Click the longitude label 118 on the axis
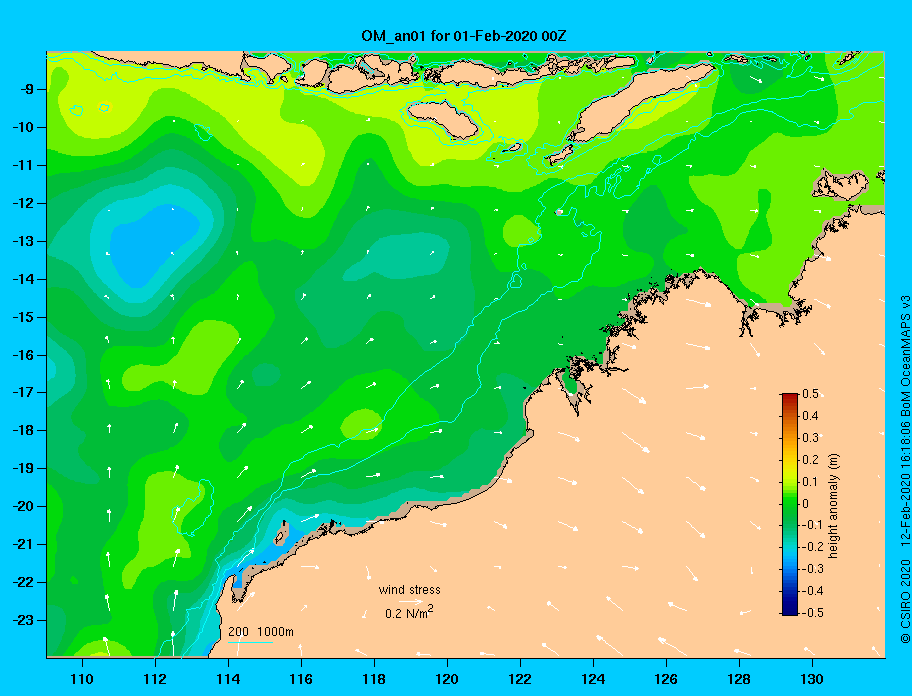The image size is (912, 696). tap(374, 679)
